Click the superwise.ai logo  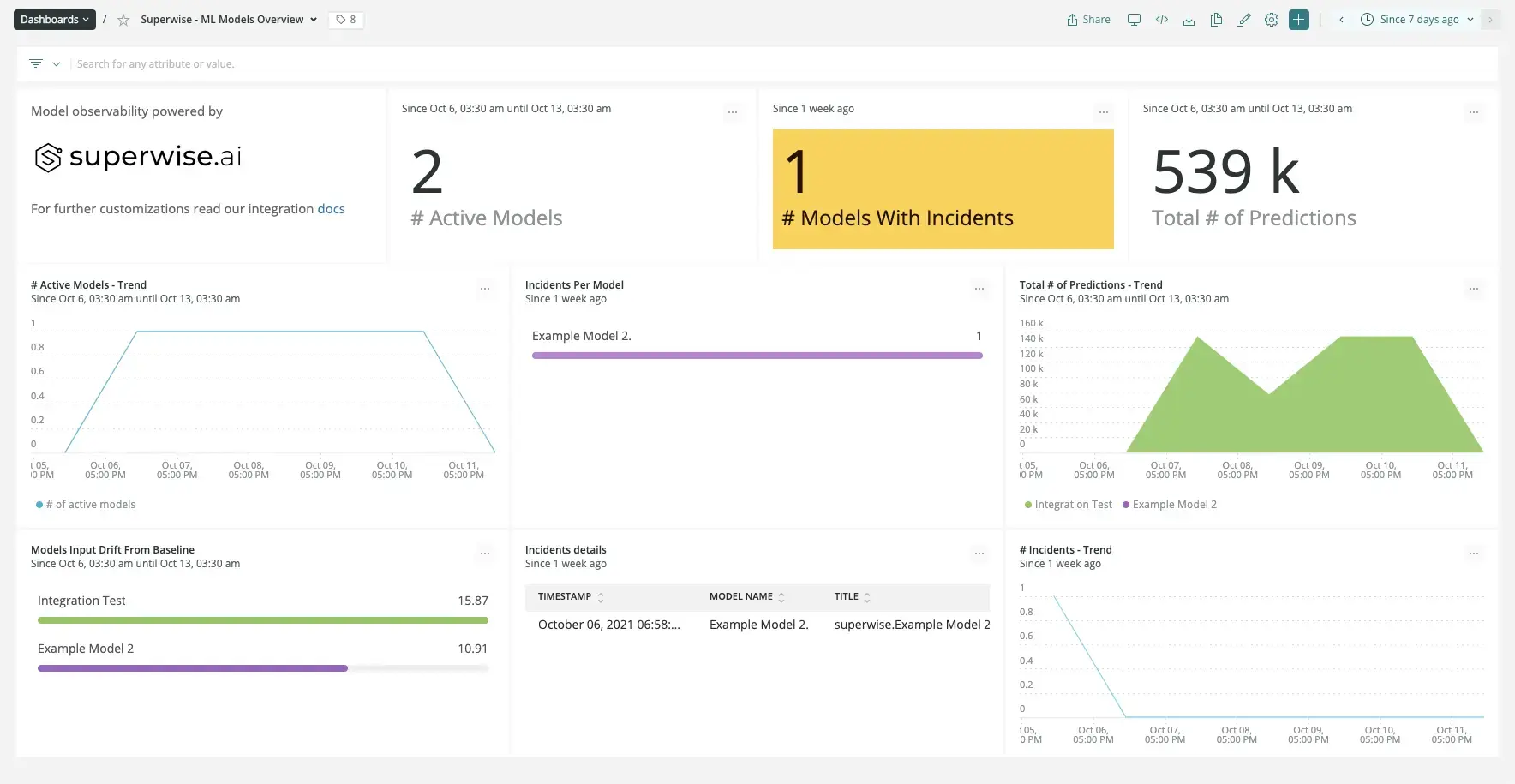pos(138,157)
